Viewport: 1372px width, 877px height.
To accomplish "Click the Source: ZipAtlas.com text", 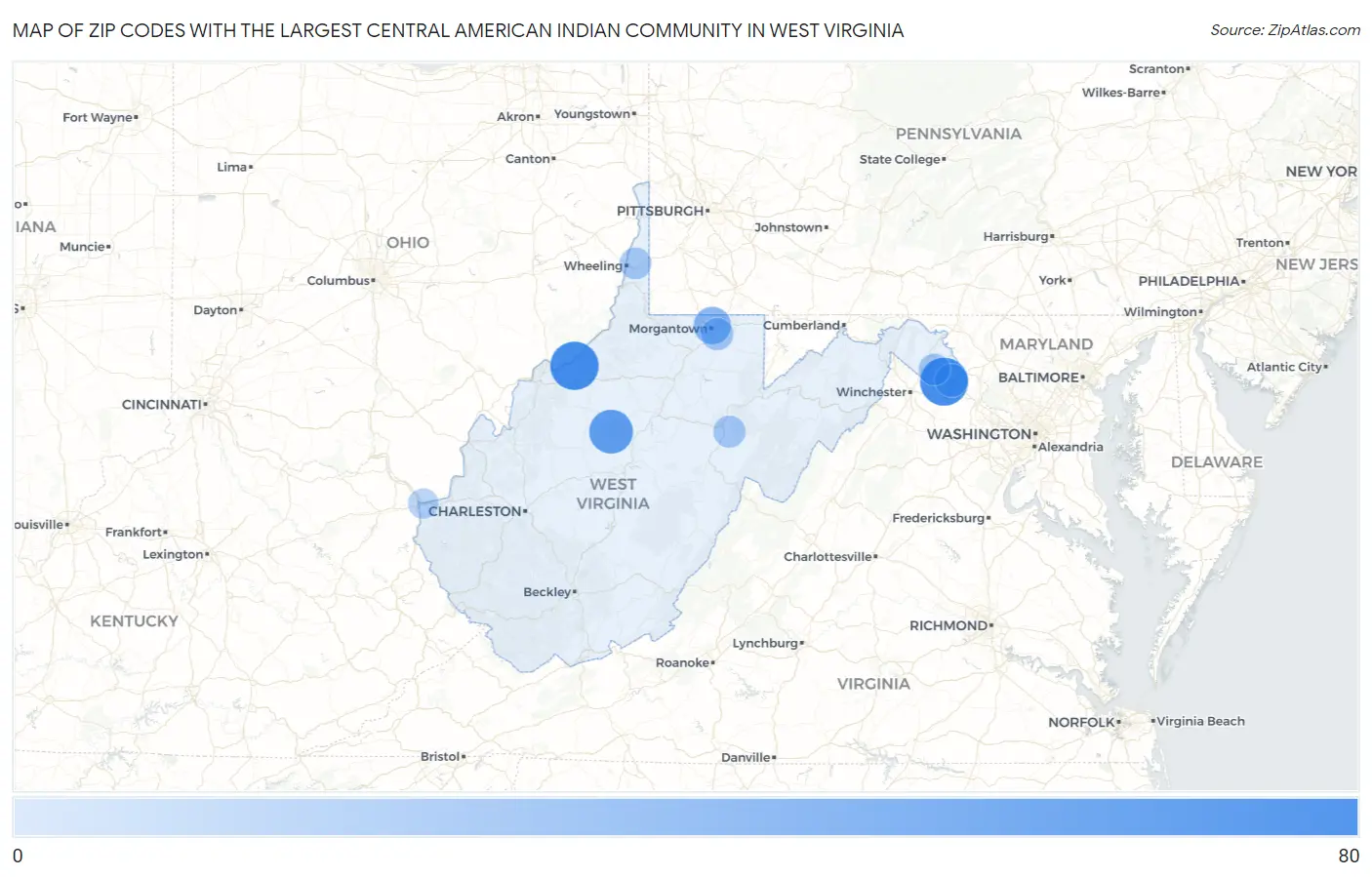I will tap(1285, 30).
